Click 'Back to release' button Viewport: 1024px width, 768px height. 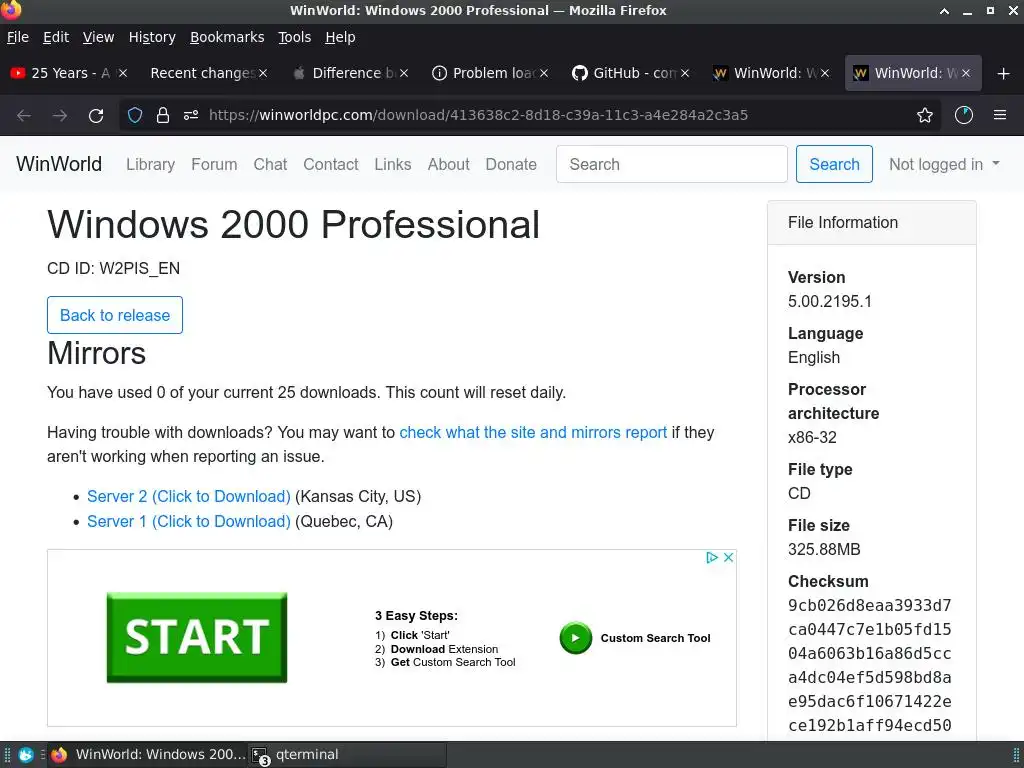point(115,315)
